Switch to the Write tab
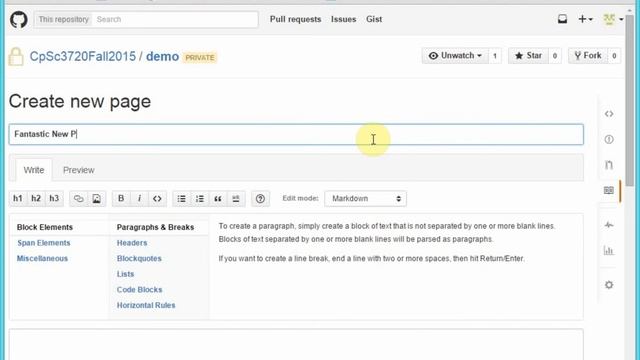The image size is (640, 360). pyautogui.click(x=34, y=170)
